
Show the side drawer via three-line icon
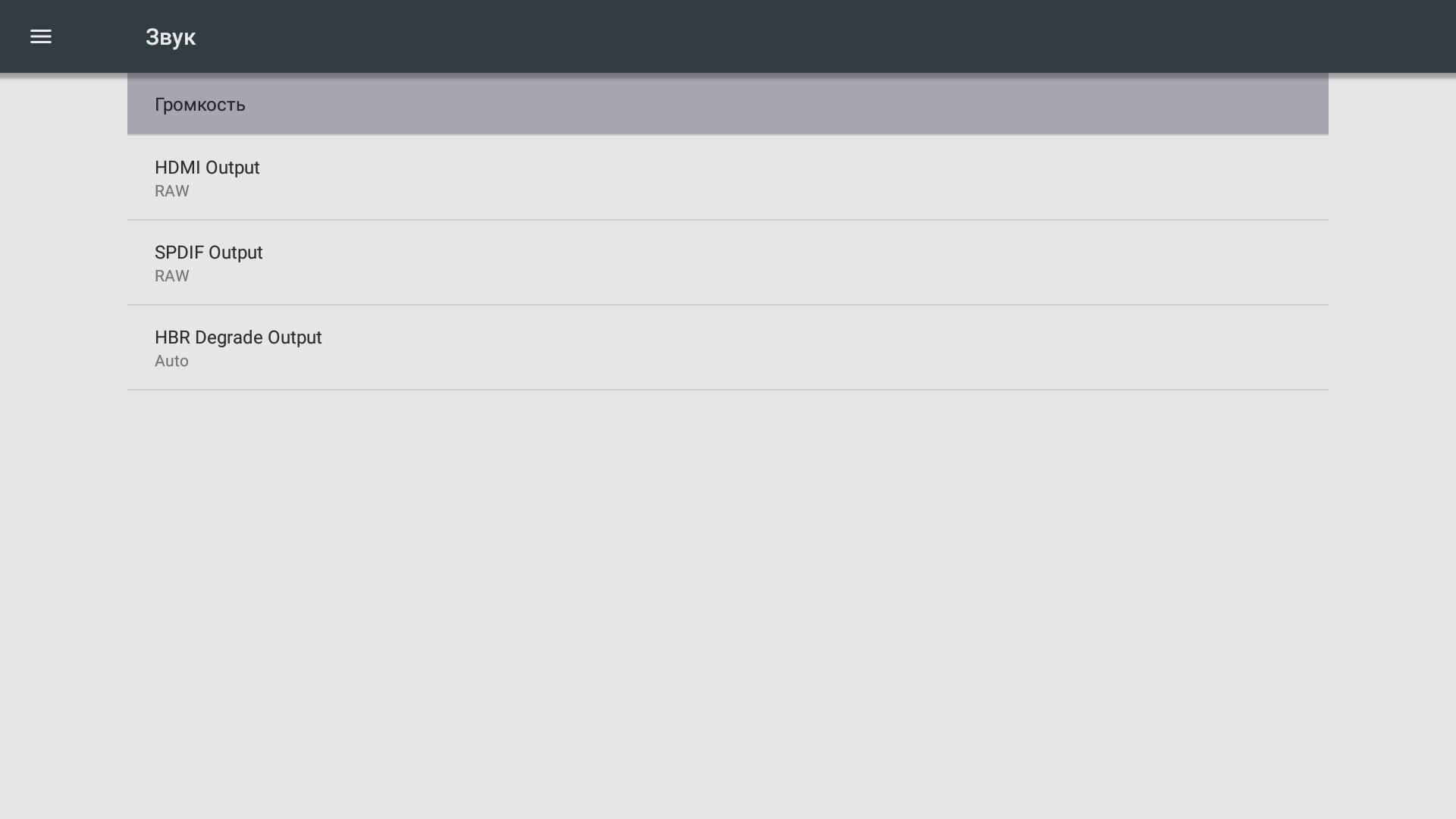[41, 36]
